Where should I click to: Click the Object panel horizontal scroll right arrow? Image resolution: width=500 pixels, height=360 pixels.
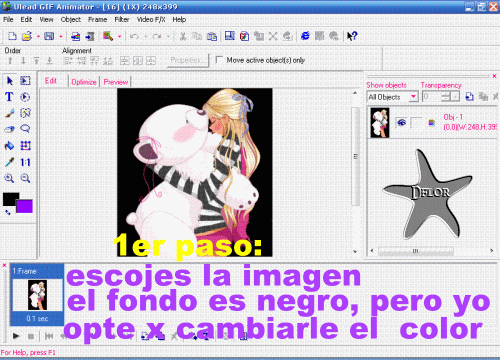coord(492,250)
